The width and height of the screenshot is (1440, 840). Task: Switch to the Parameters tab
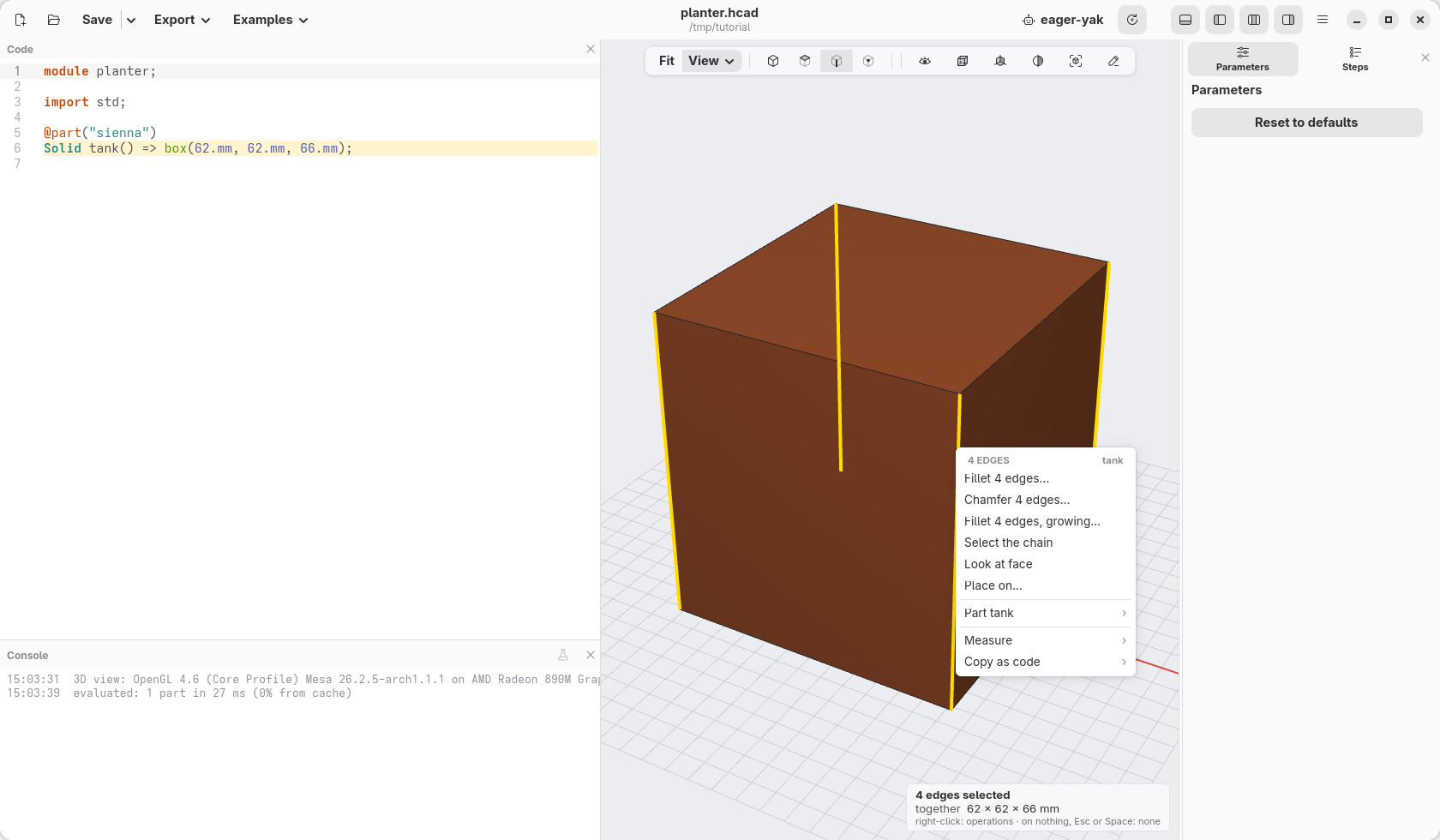tap(1243, 59)
